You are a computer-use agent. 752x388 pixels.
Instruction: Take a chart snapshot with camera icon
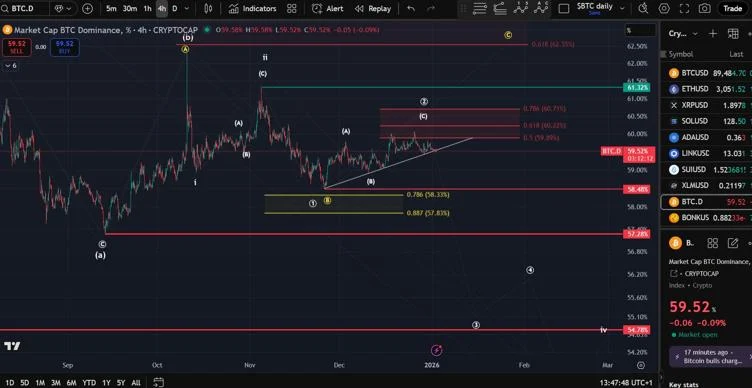tap(705, 9)
